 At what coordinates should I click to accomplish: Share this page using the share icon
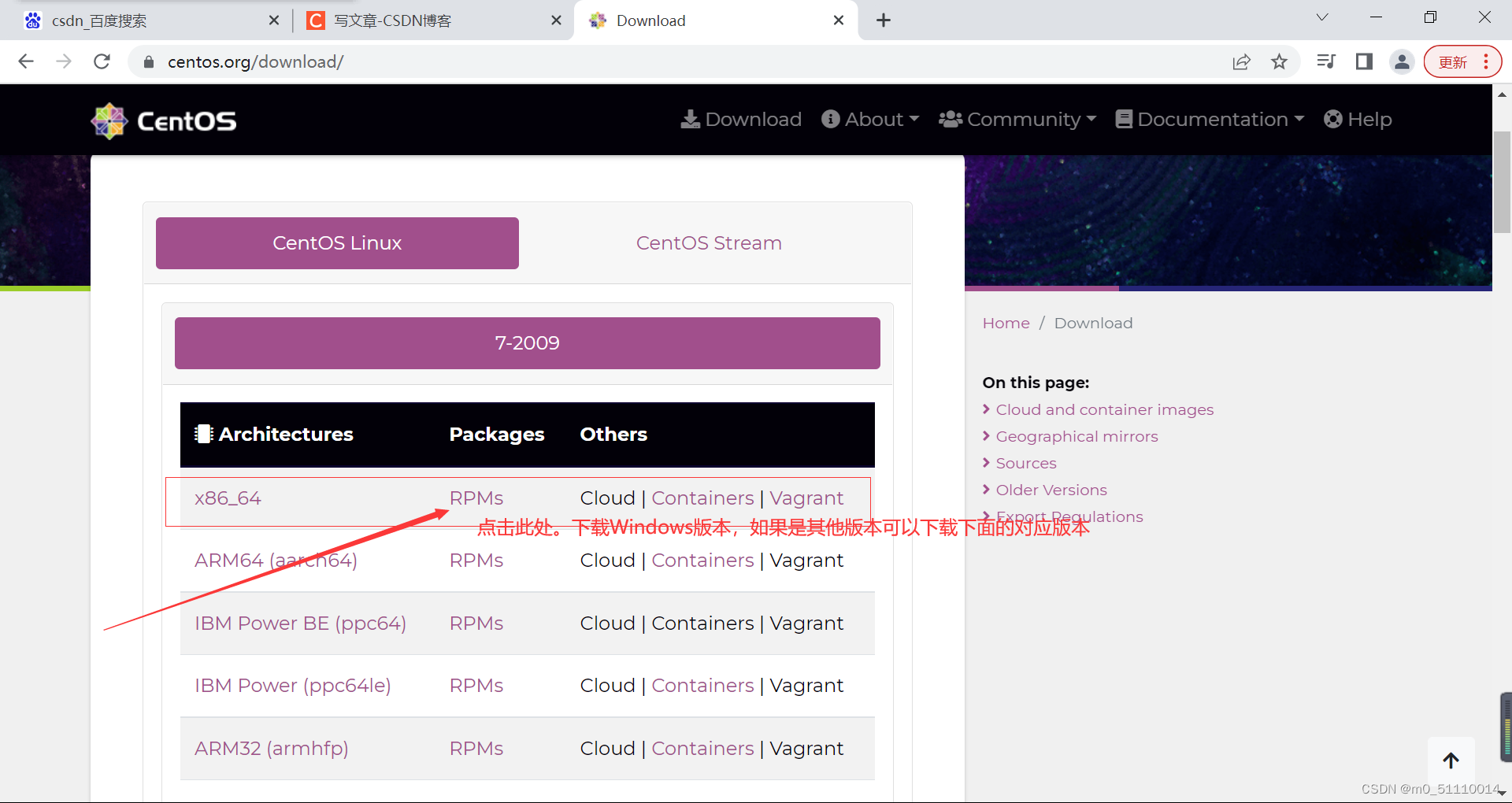coord(1242,61)
